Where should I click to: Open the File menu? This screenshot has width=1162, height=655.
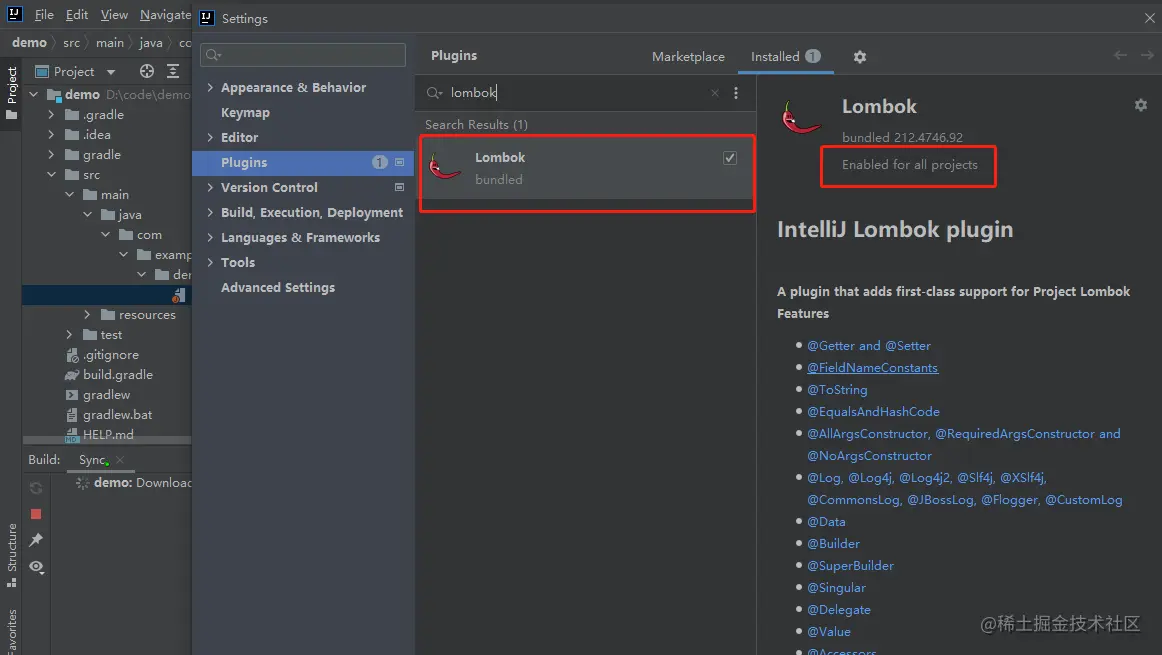click(44, 15)
